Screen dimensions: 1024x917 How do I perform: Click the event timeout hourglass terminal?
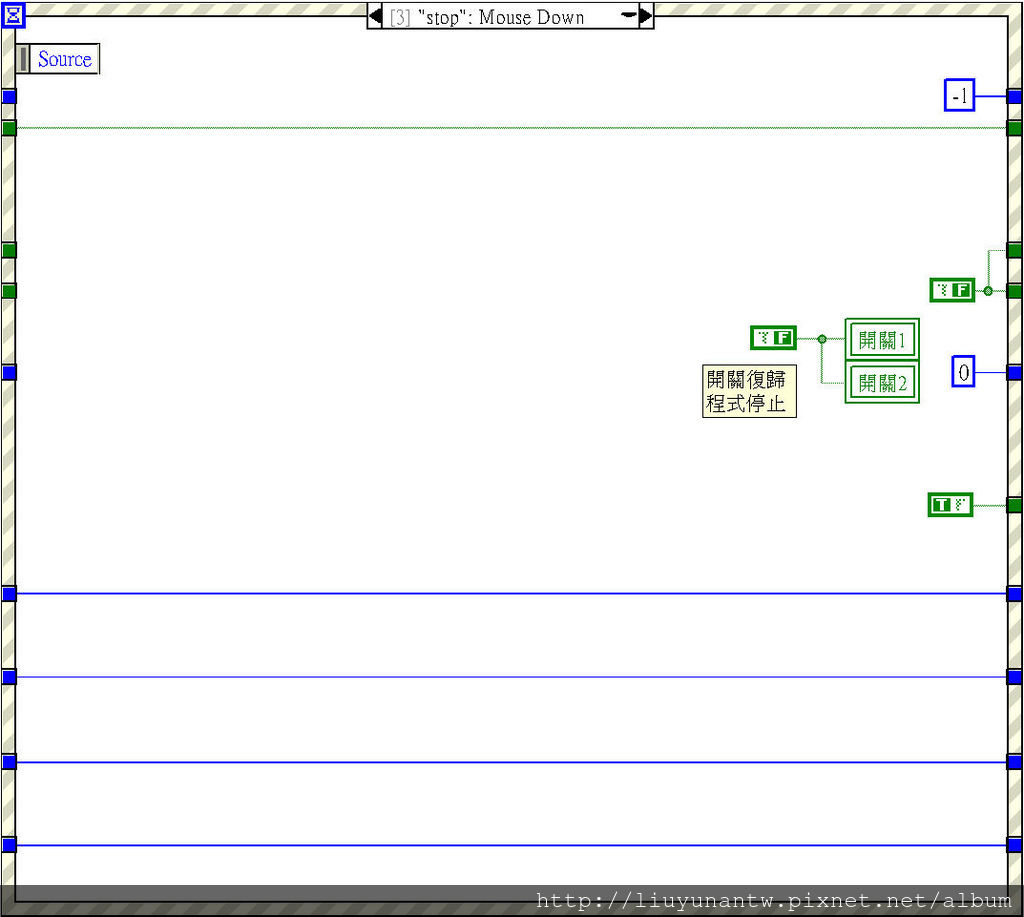coord(13,14)
